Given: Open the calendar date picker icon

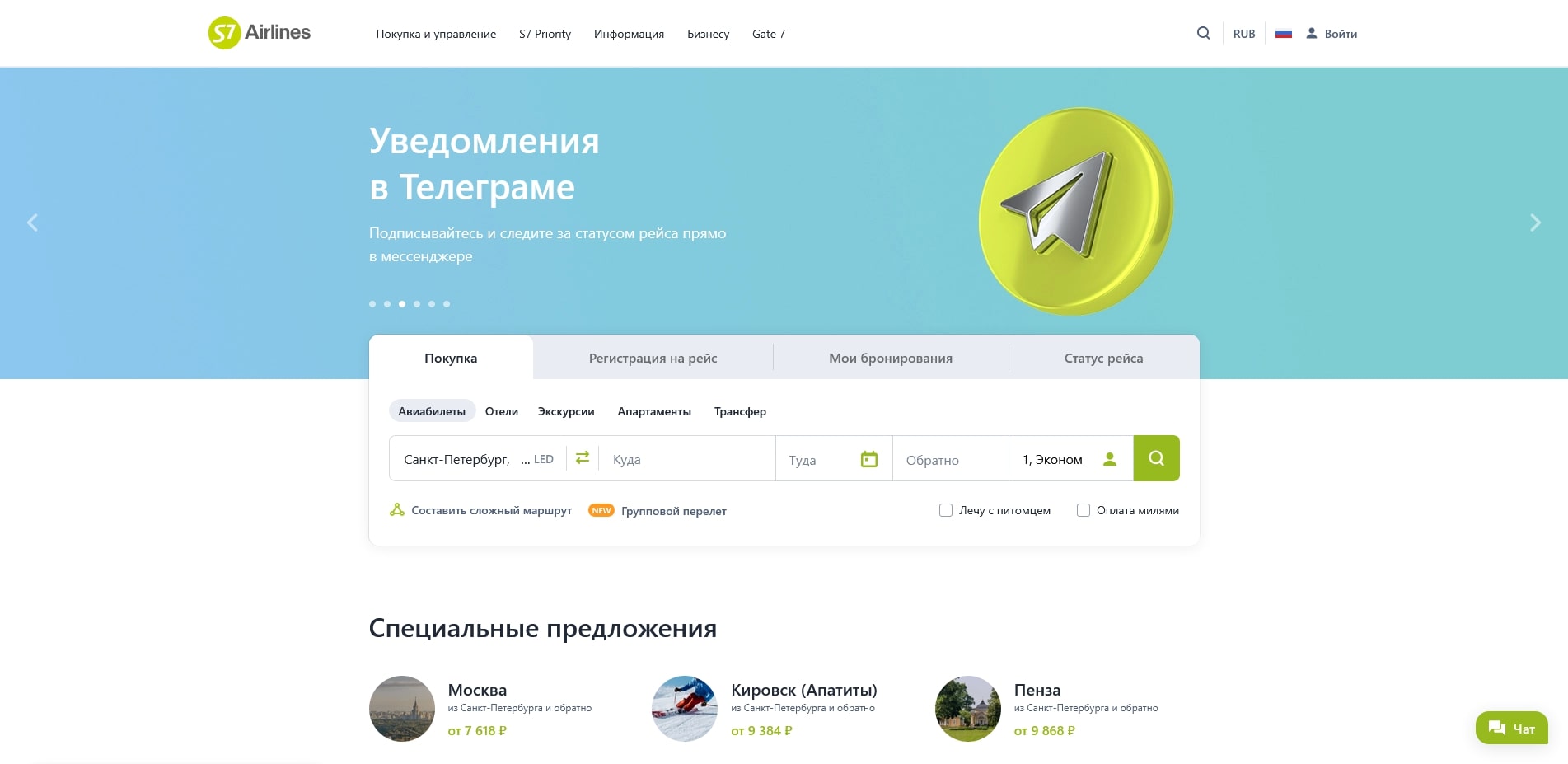Looking at the screenshot, I should [x=869, y=459].
